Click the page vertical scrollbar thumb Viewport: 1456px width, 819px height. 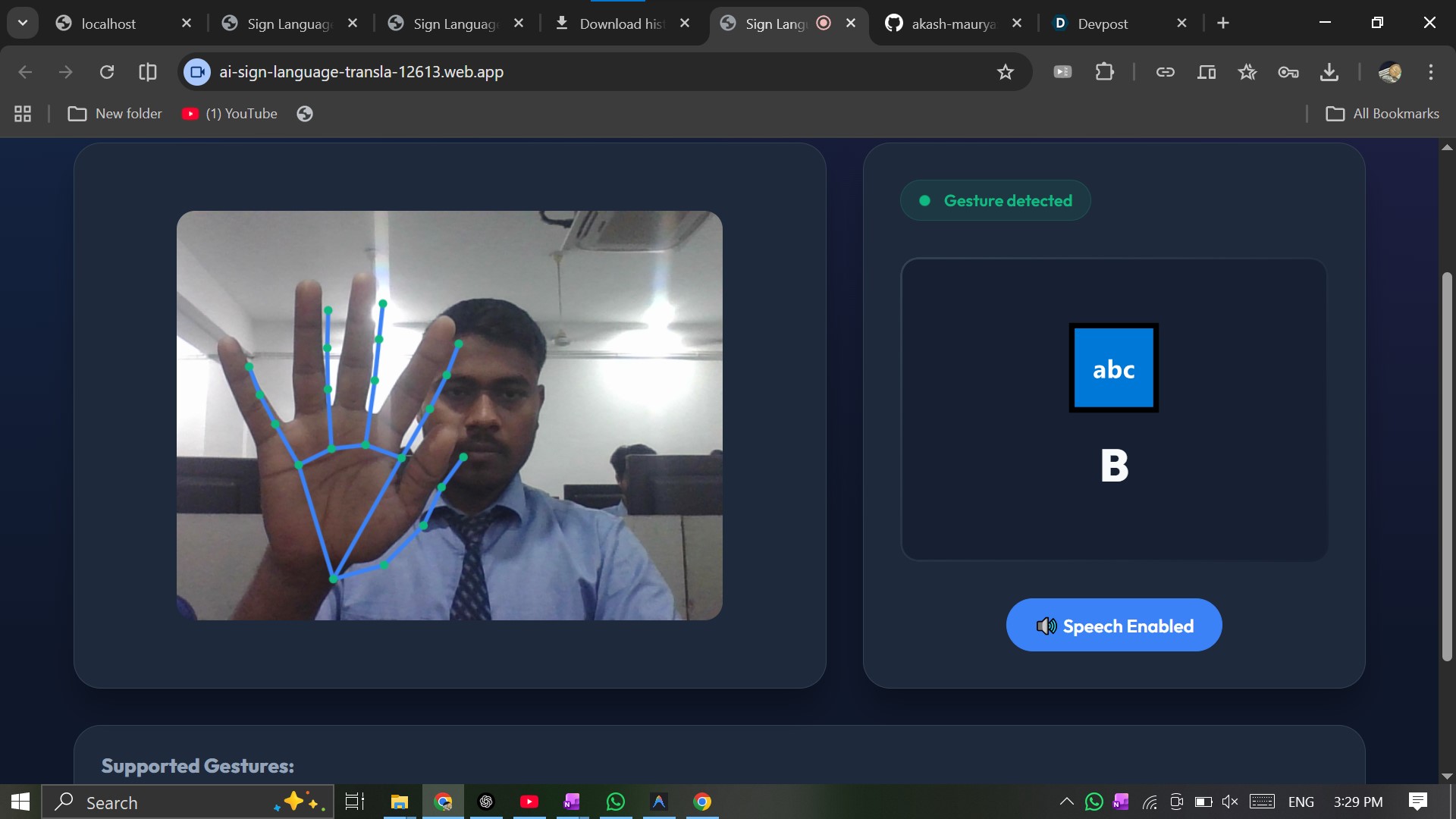1447,466
